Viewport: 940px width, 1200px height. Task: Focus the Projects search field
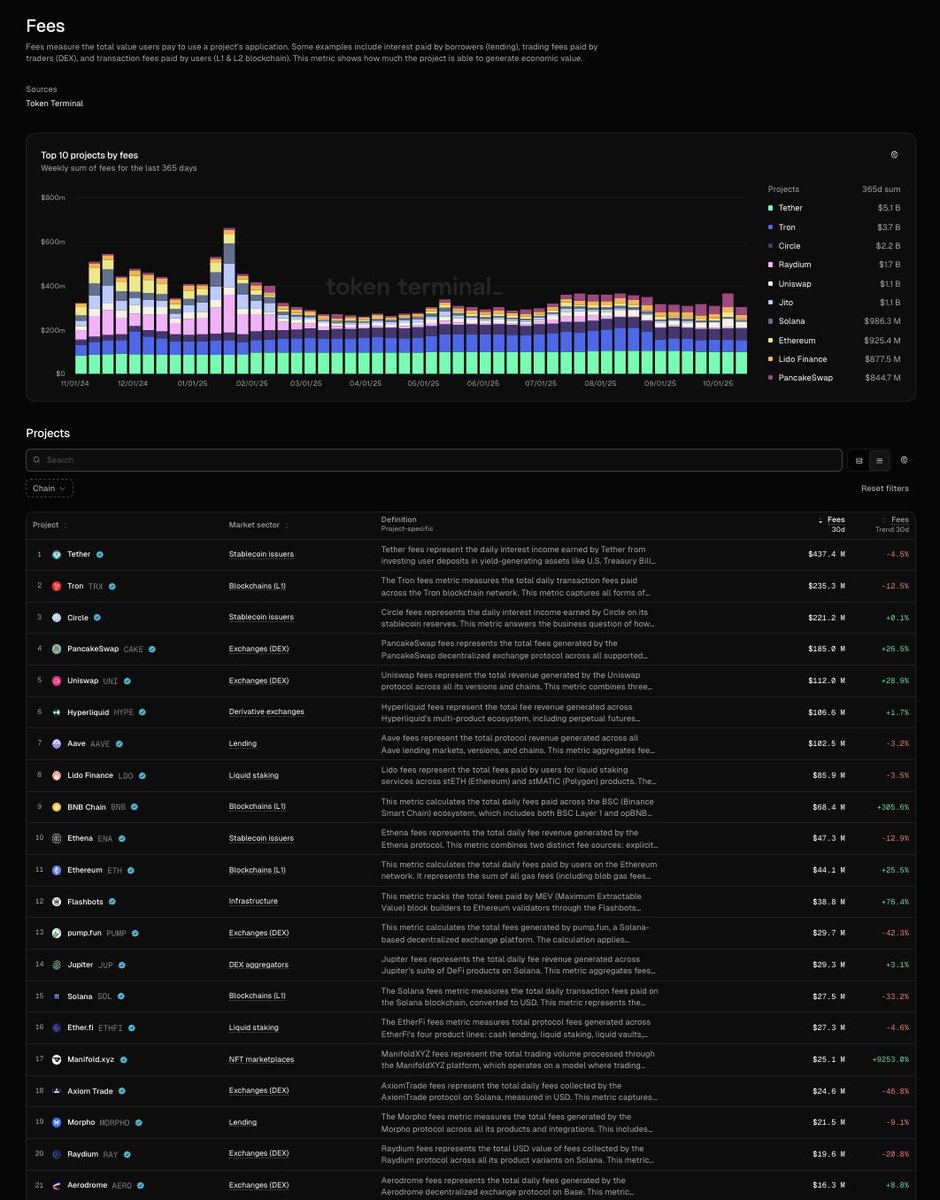(x=434, y=460)
